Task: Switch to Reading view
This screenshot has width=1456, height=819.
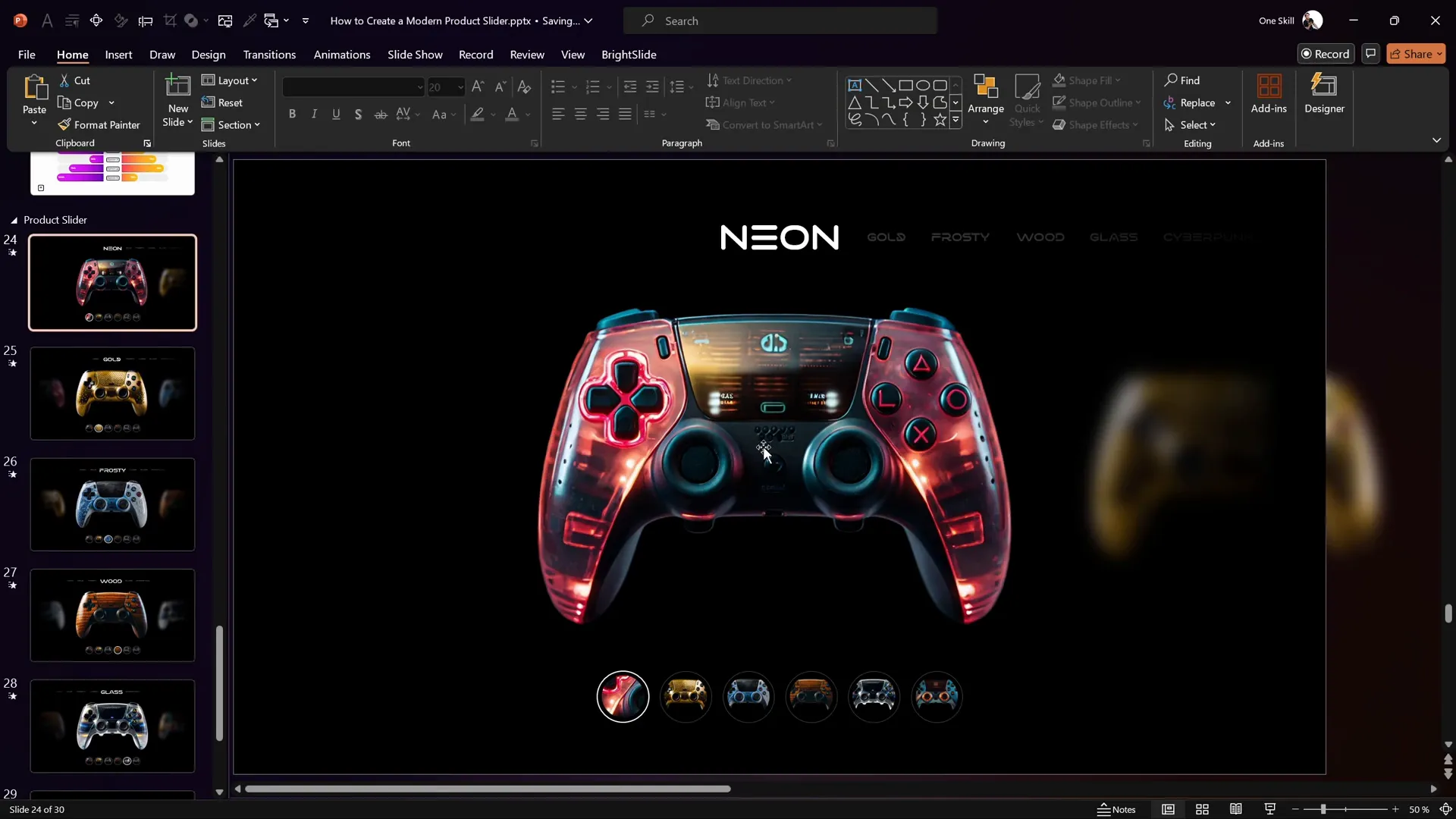Action: tap(1236, 809)
